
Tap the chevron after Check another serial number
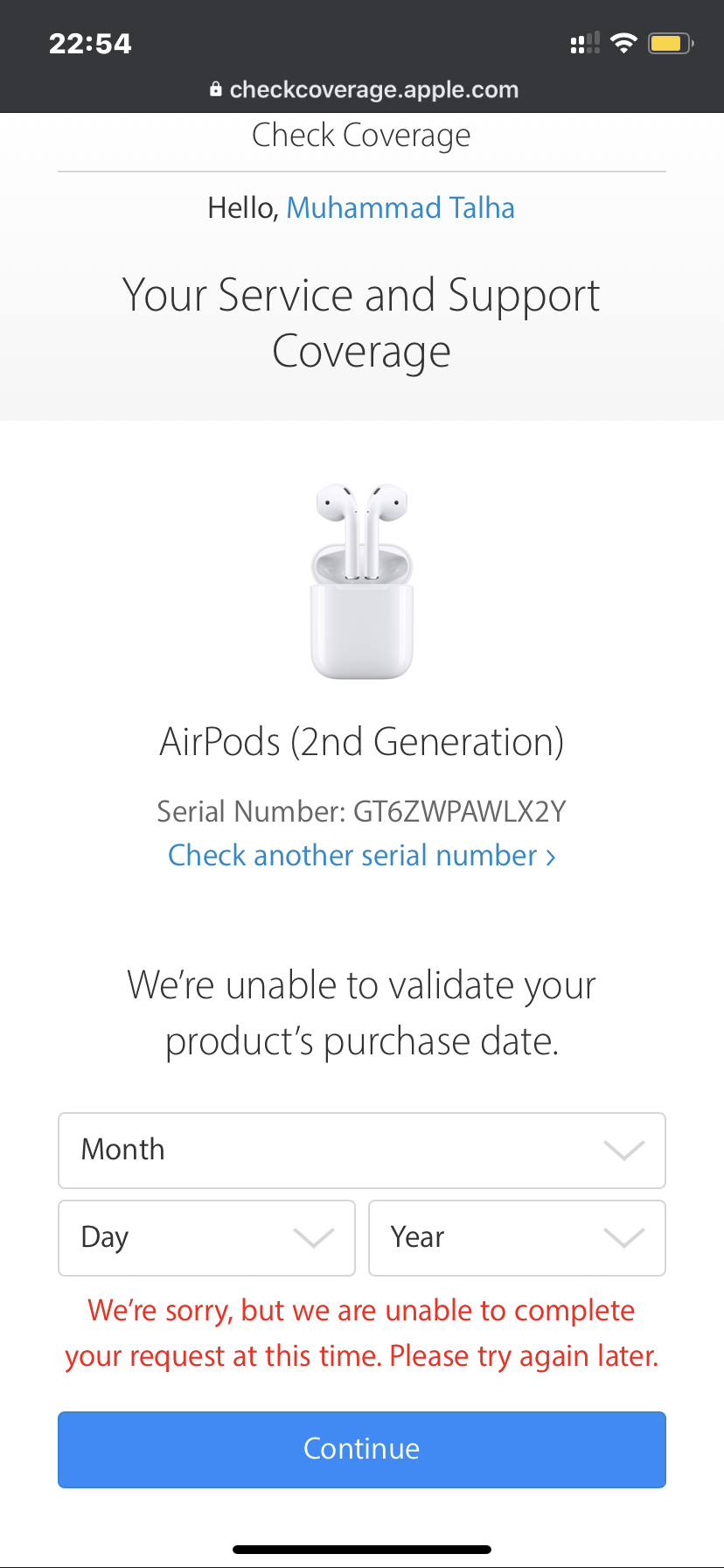[x=551, y=857]
